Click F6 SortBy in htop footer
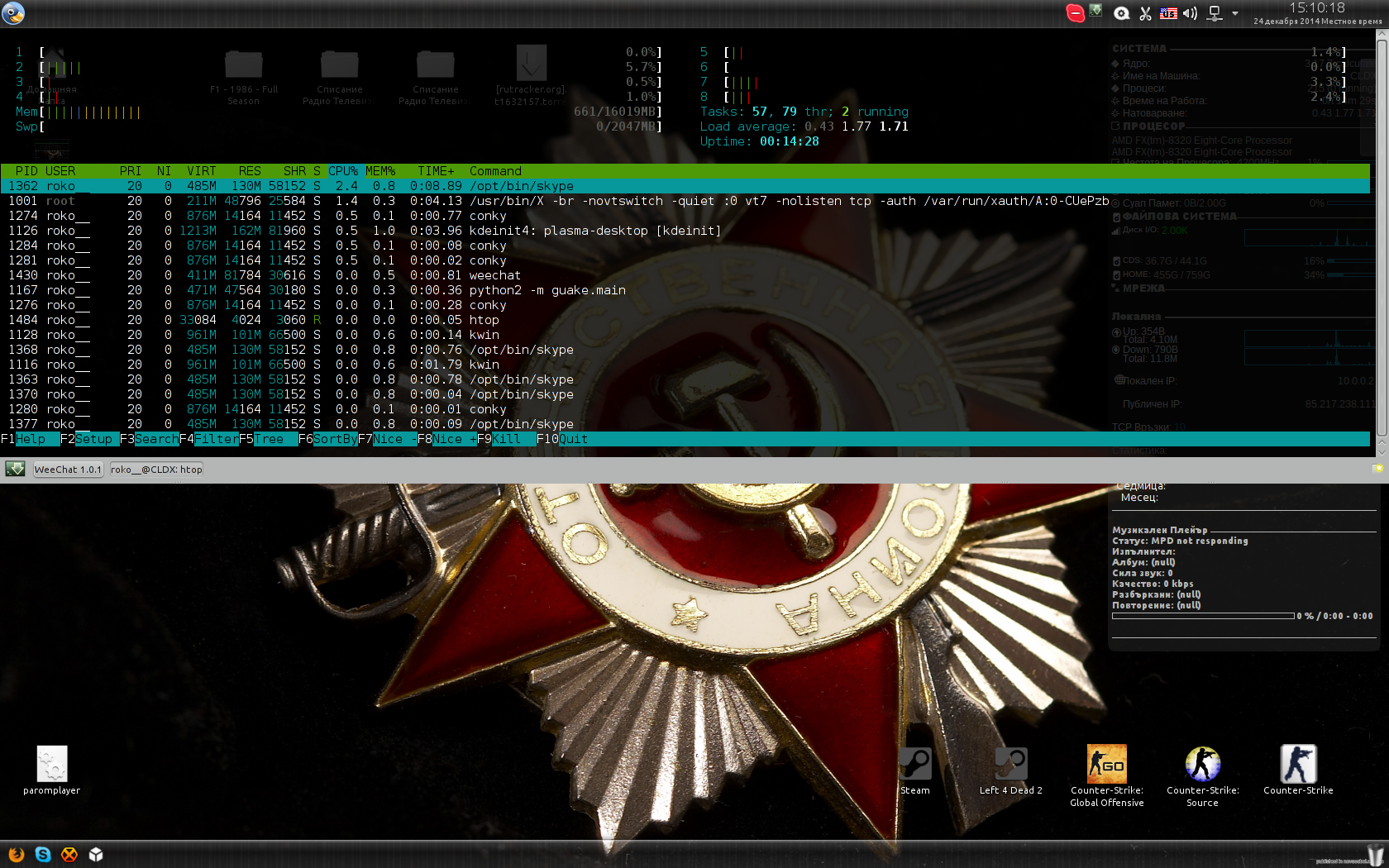The height and width of the screenshot is (868, 1389). pos(328,439)
